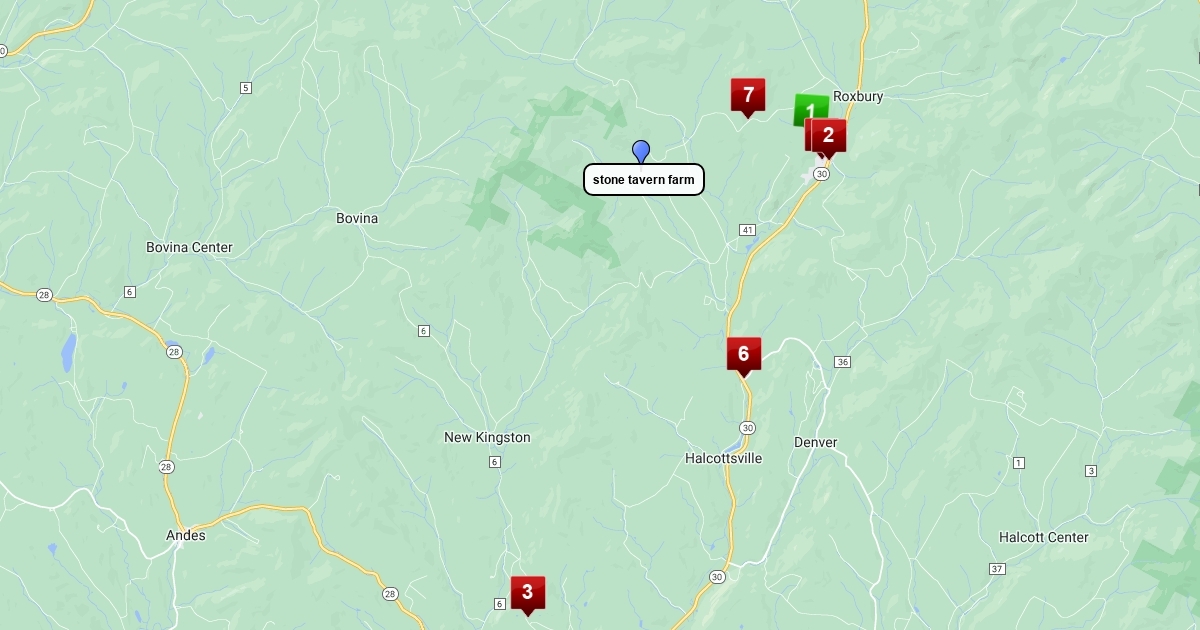The width and height of the screenshot is (1200, 630).
Task: Select the Halcott Center label
Action: [1044, 537]
